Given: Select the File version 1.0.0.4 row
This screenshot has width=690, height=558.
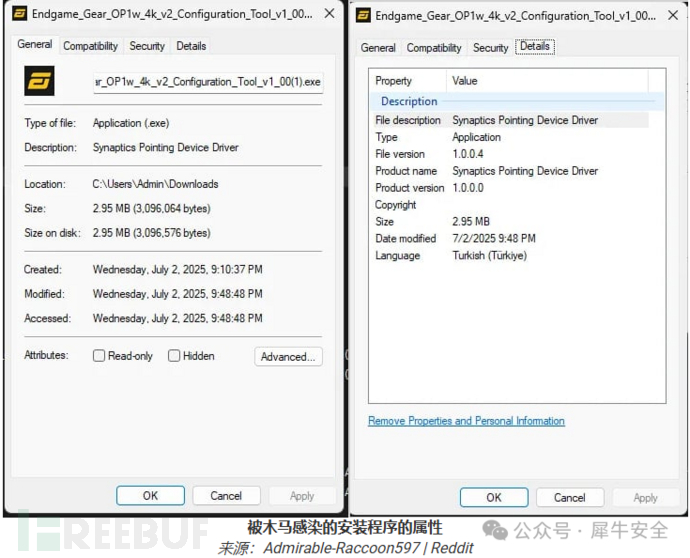Looking at the screenshot, I should (x=510, y=154).
